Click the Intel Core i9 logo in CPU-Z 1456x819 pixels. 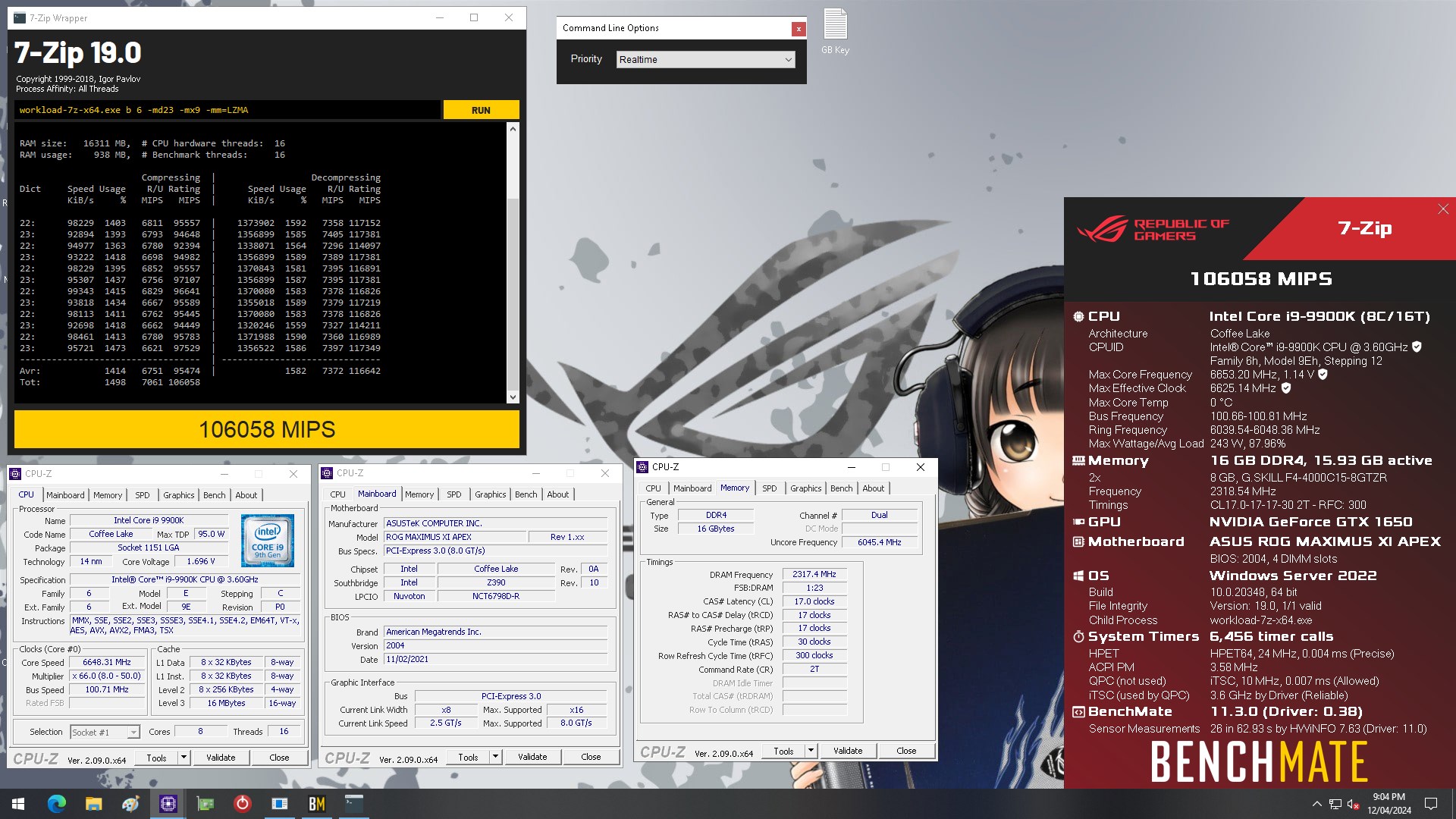(267, 541)
